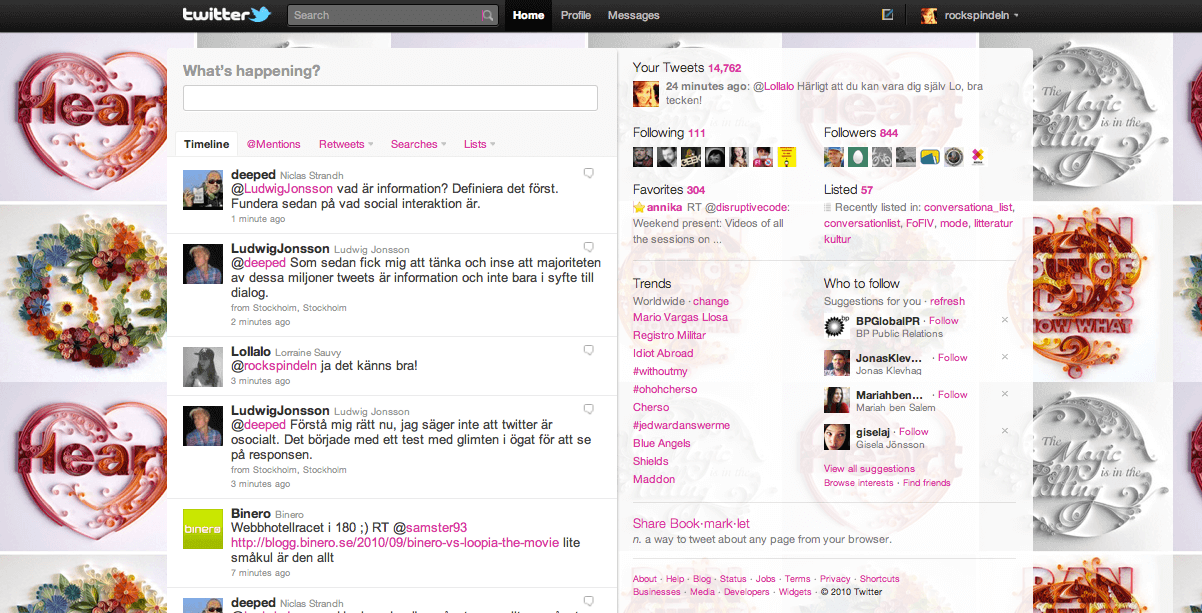
Task: Expand the Lists dropdown
Action: tap(480, 144)
